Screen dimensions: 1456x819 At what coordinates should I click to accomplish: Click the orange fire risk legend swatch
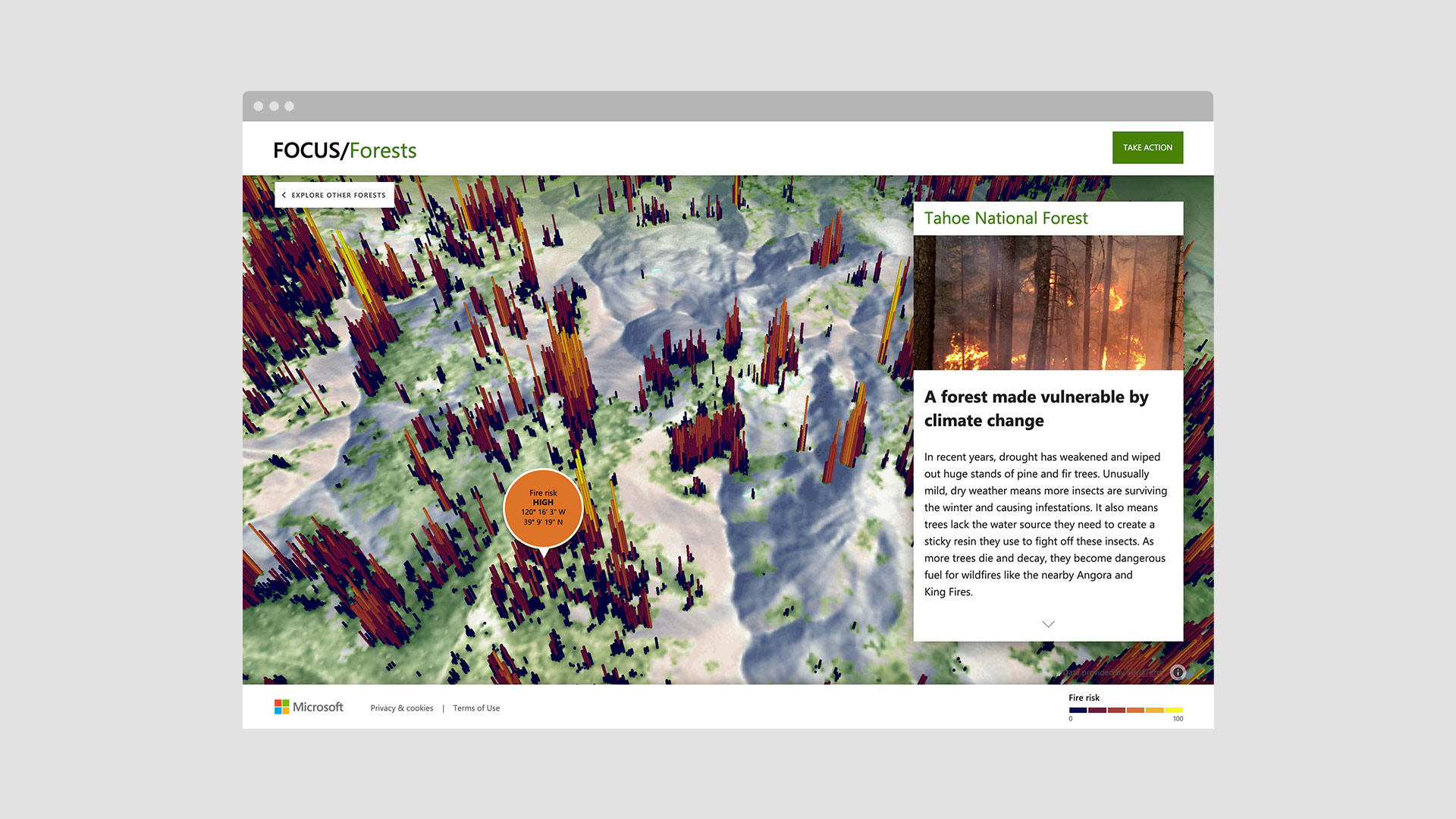click(x=1135, y=710)
